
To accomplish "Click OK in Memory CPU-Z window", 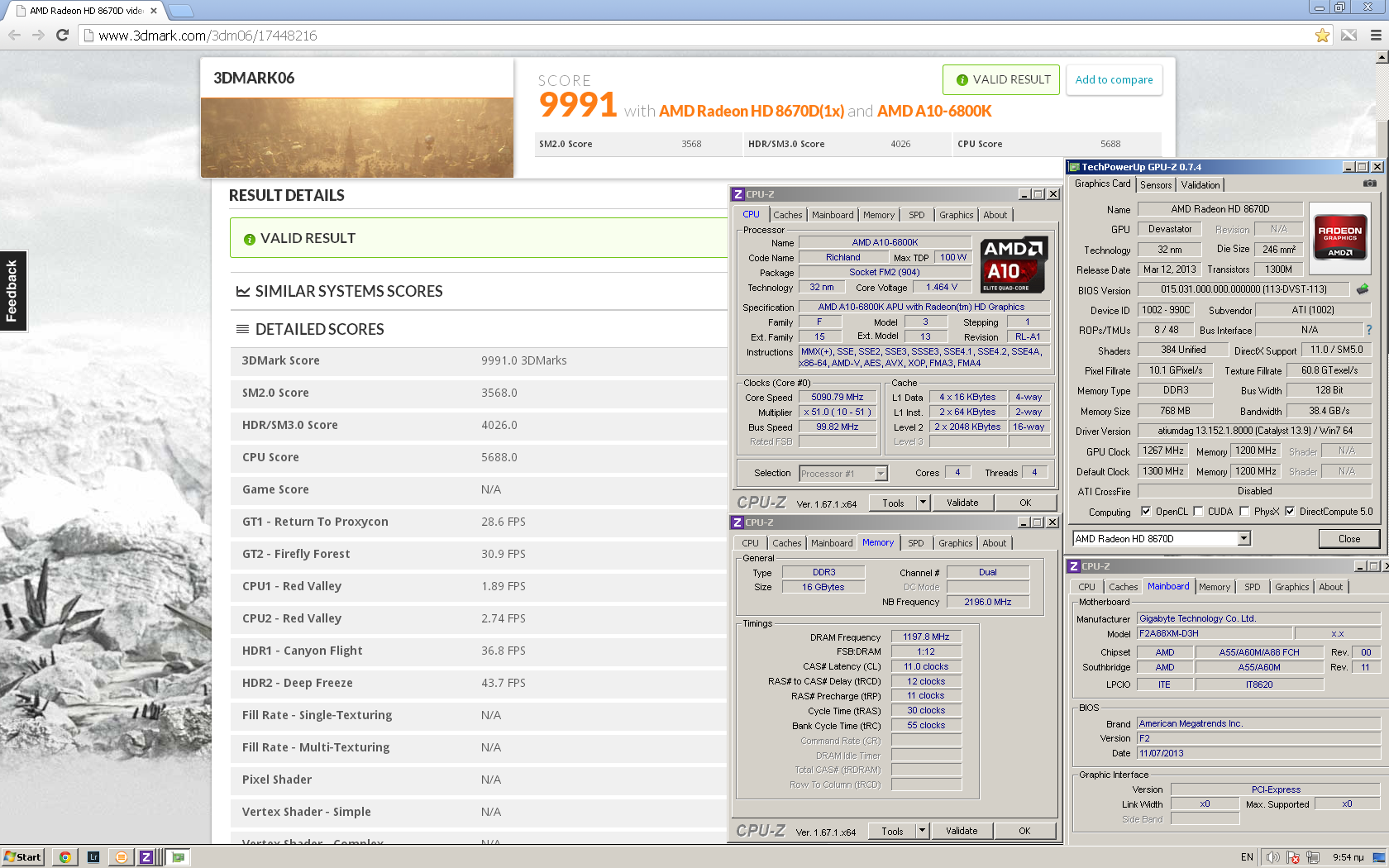I will coord(1024,831).
